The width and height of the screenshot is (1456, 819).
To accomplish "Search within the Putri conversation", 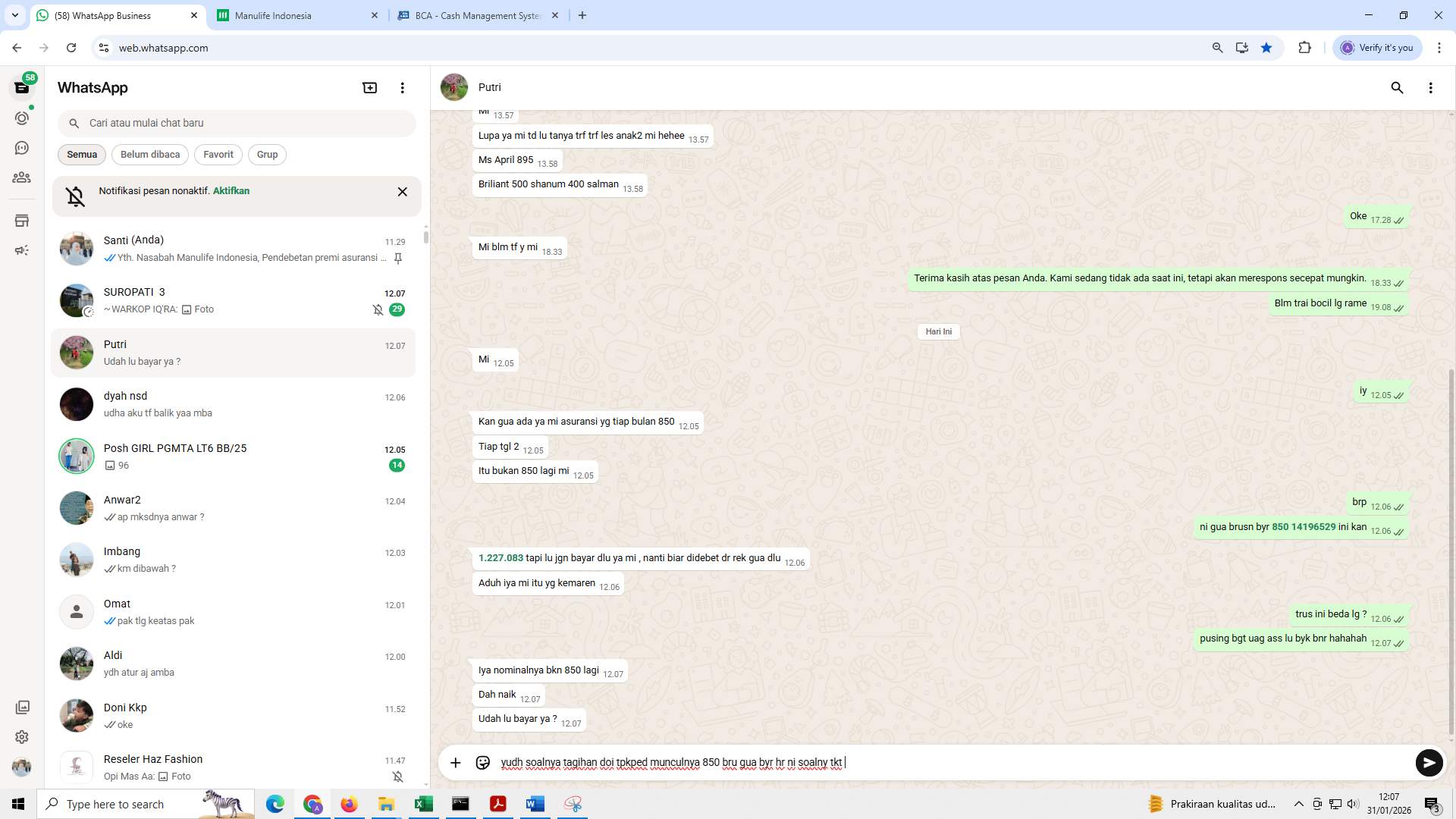I will (1397, 87).
